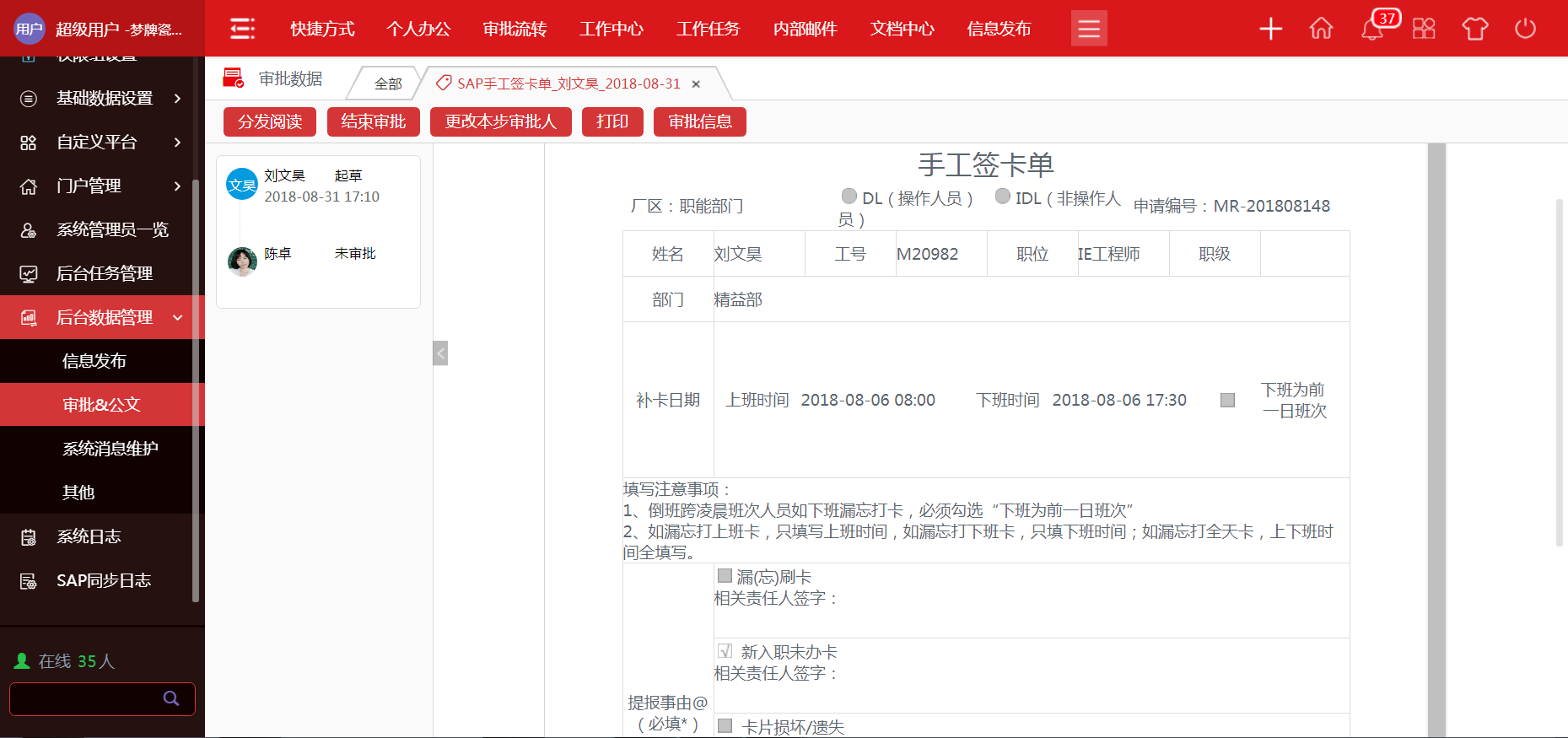The height and width of the screenshot is (738, 1568).
Task: Click the plus add icon in header
Action: point(1270,29)
